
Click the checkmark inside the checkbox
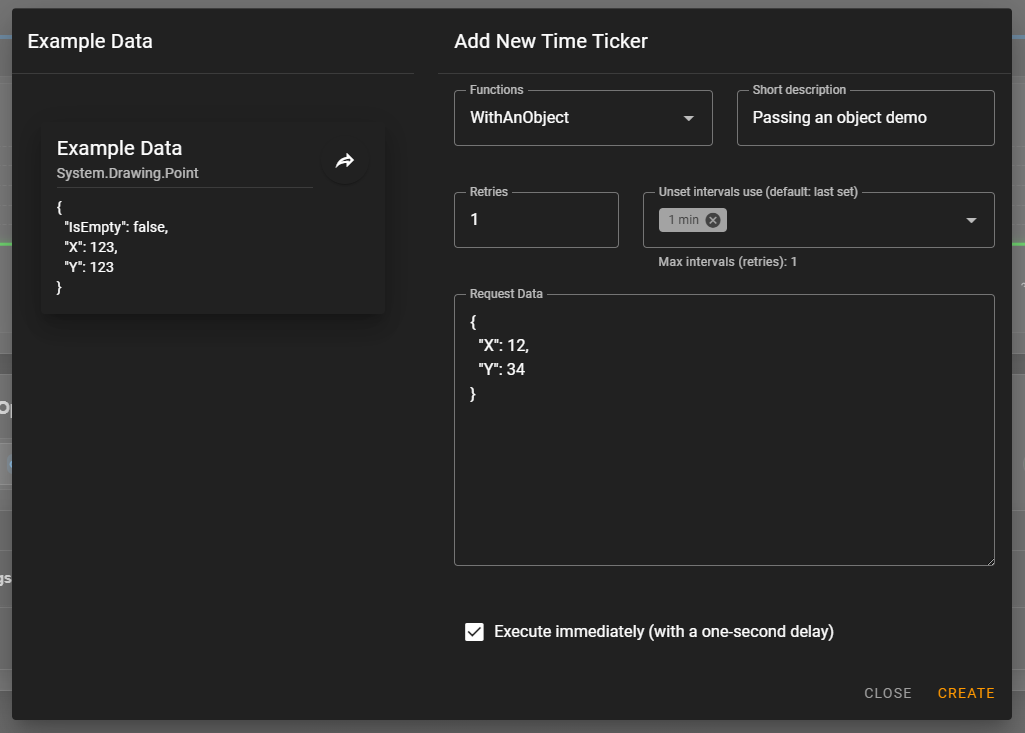click(x=474, y=631)
